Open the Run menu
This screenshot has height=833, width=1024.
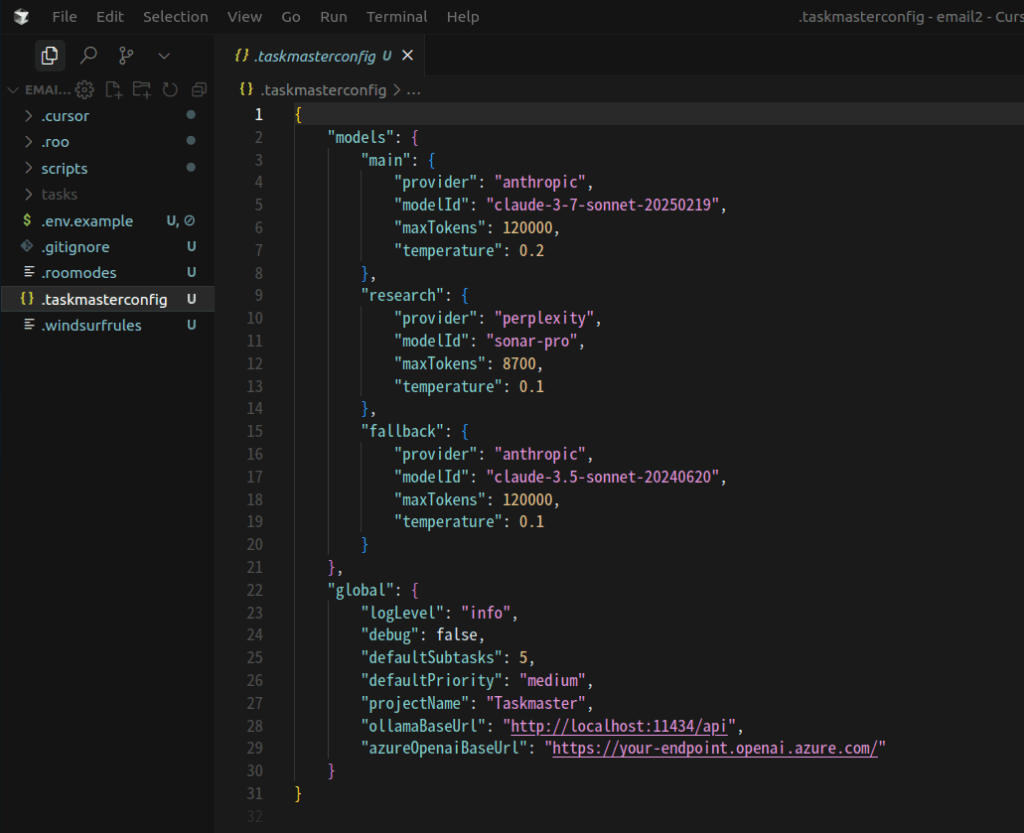coord(333,17)
